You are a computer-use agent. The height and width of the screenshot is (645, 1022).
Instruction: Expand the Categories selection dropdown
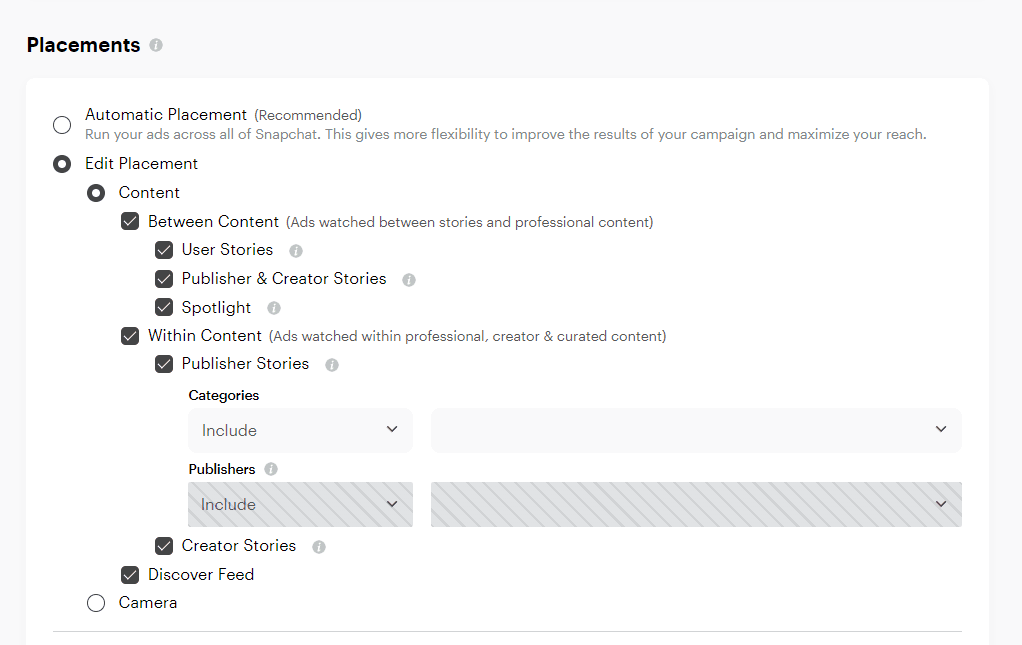click(696, 430)
